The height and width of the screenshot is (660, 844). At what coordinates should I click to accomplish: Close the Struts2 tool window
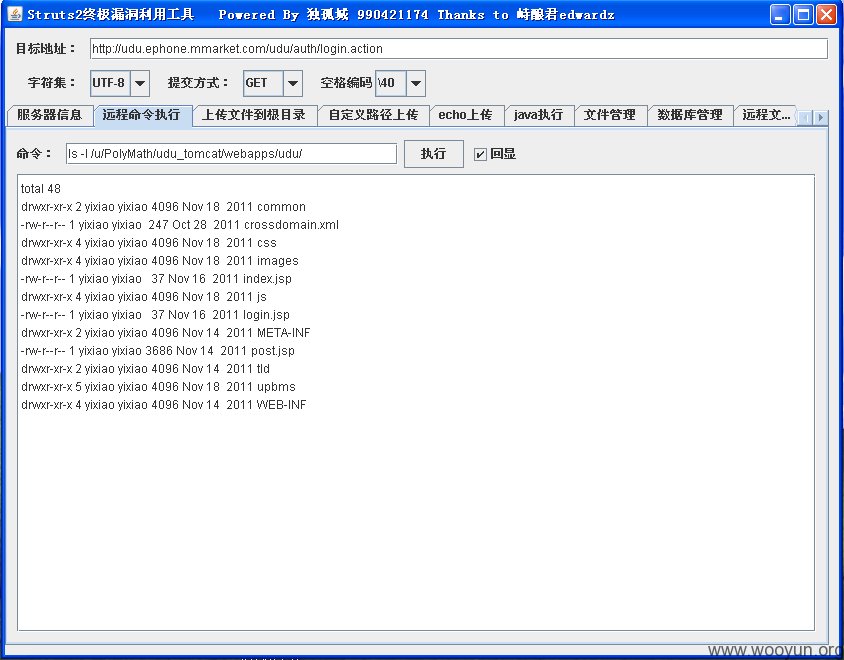coord(826,15)
